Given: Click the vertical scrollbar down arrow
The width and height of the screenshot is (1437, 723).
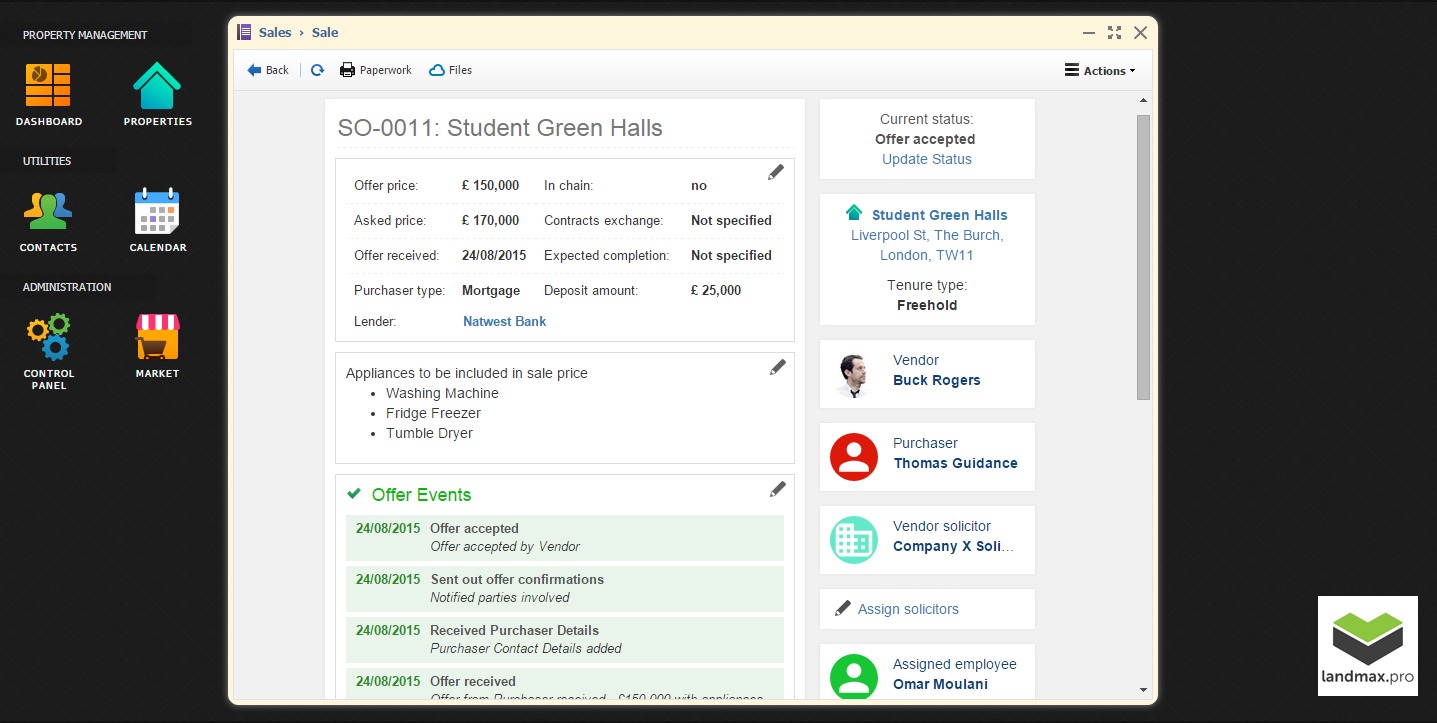Looking at the screenshot, I should [1143, 689].
